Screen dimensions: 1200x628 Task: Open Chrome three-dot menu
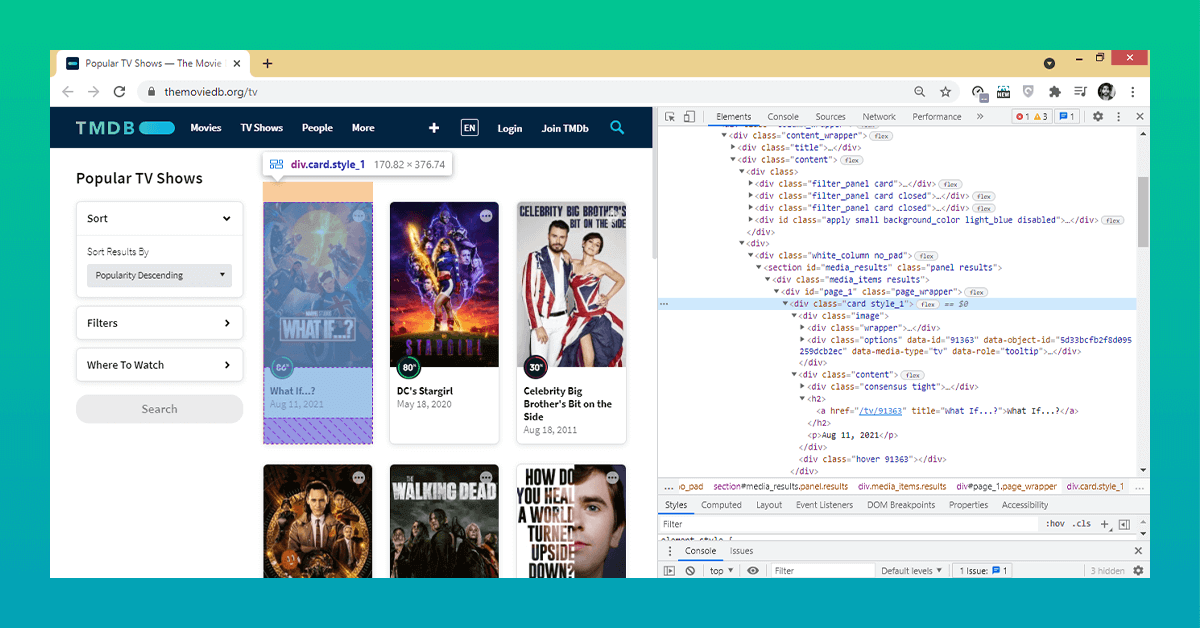[x=1133, y=91]
